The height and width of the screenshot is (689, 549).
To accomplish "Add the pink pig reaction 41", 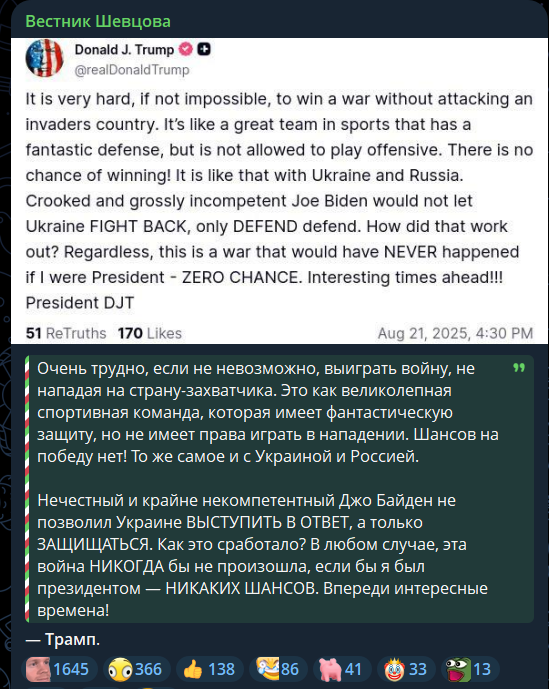I will [340, 669].
